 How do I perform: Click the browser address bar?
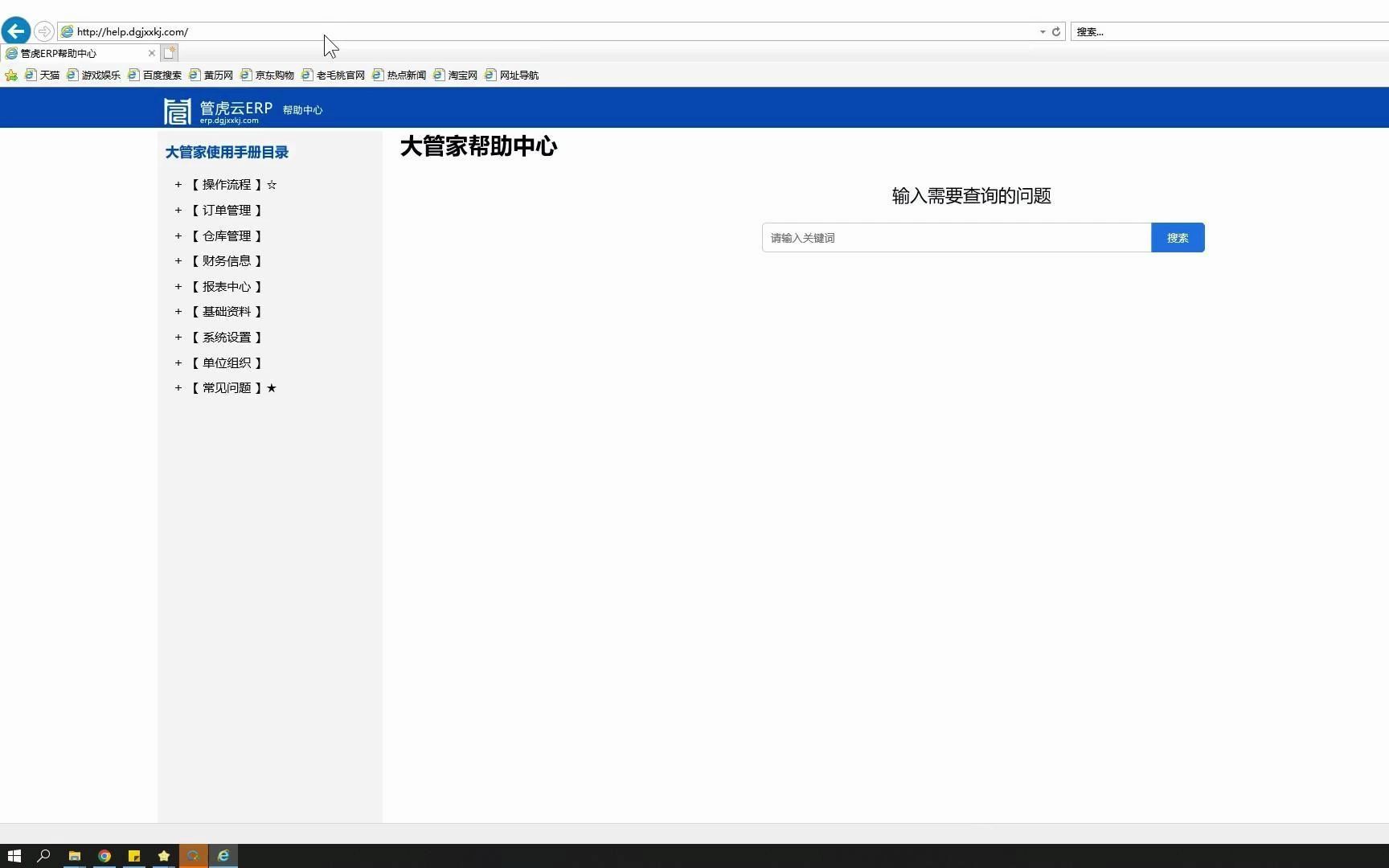tap(482, 31)
